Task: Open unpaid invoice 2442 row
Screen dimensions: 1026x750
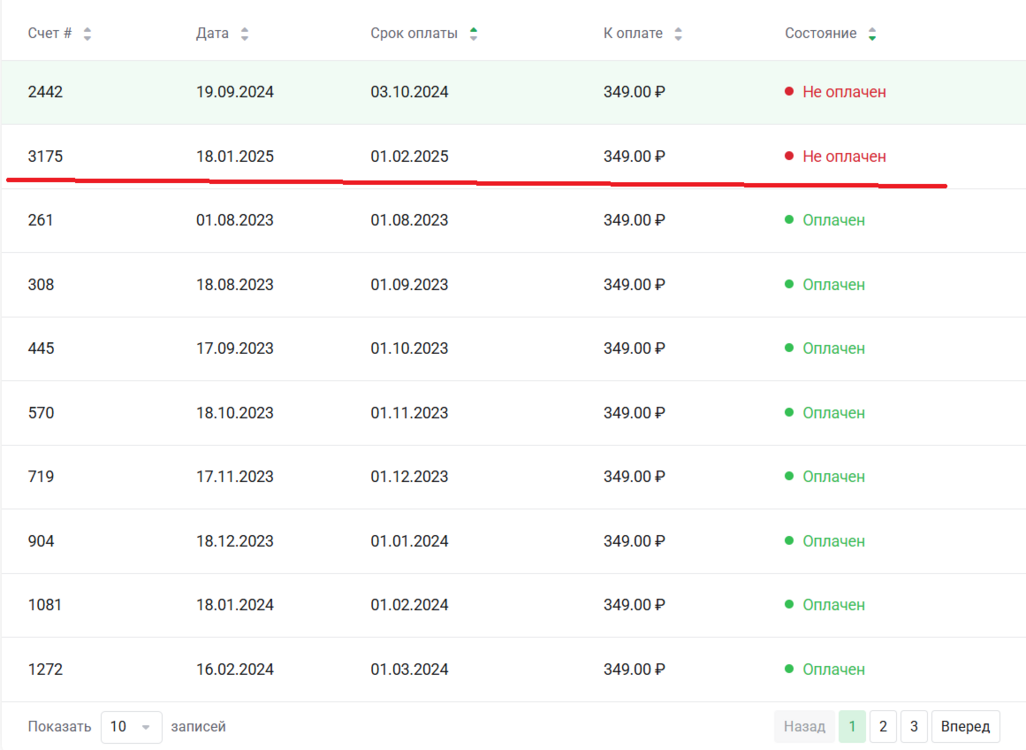Action: point(514,92)
